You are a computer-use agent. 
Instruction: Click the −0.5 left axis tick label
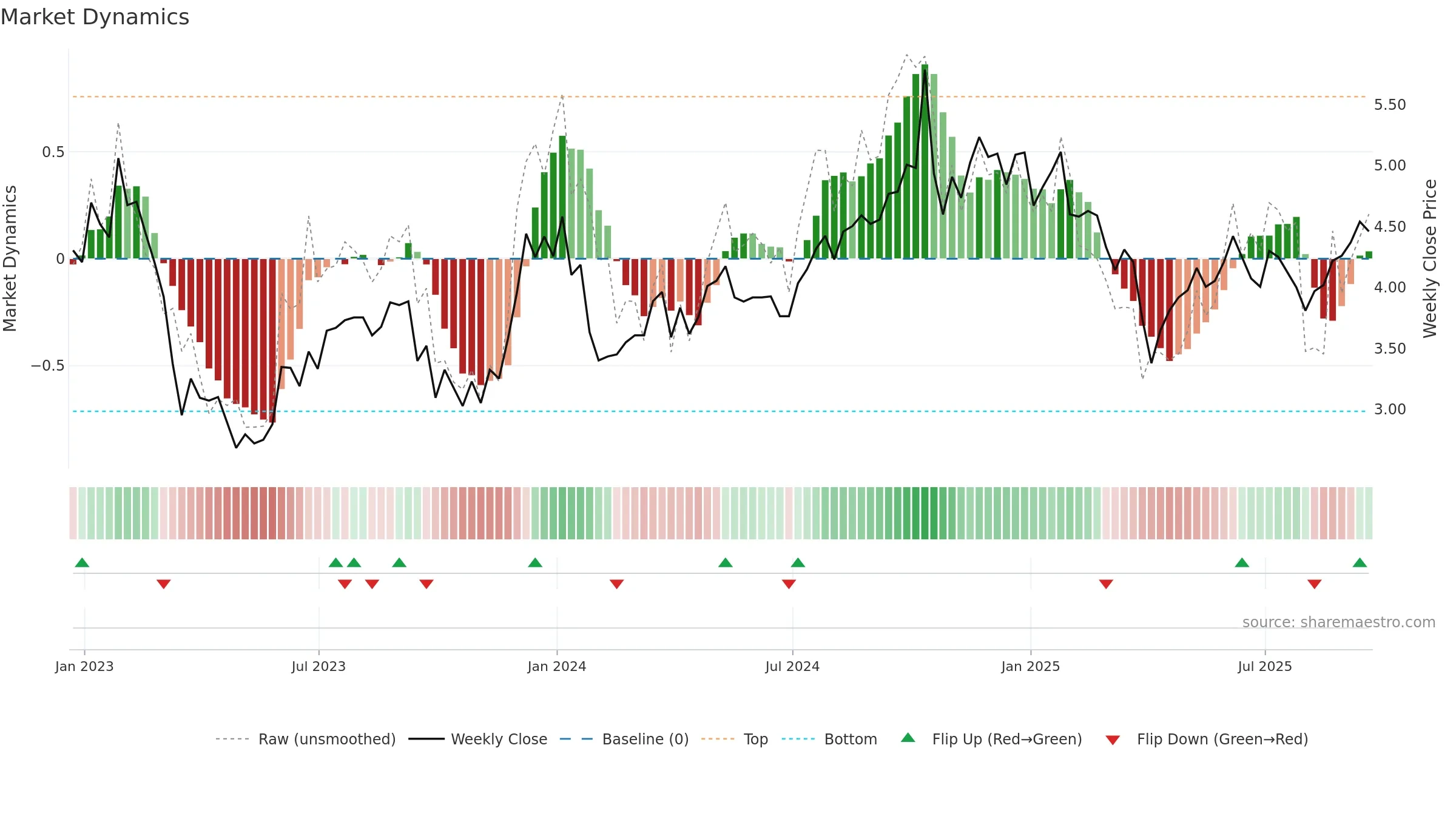point(48,366)
